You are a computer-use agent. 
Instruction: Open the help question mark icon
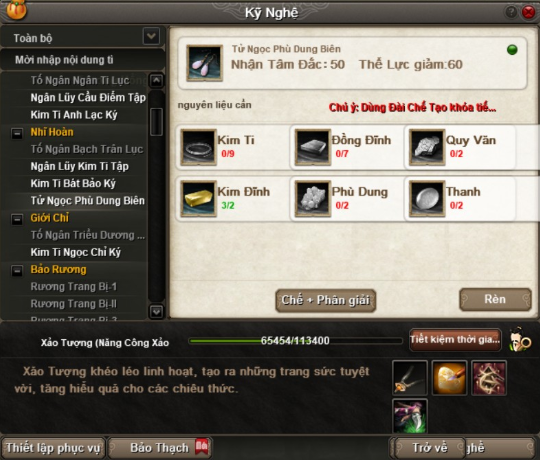(x=511, y=12)
